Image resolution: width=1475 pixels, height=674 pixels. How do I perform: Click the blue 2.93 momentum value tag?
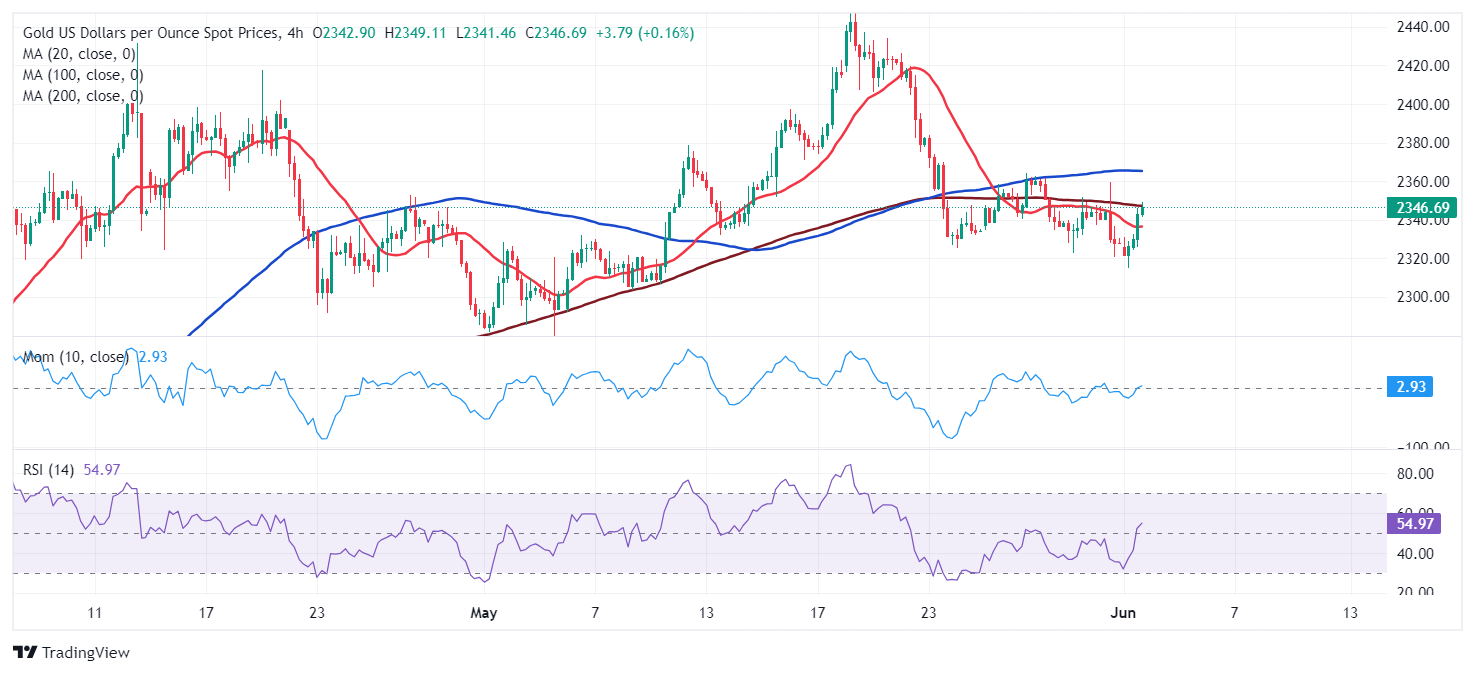click(x=1409, y=388)
